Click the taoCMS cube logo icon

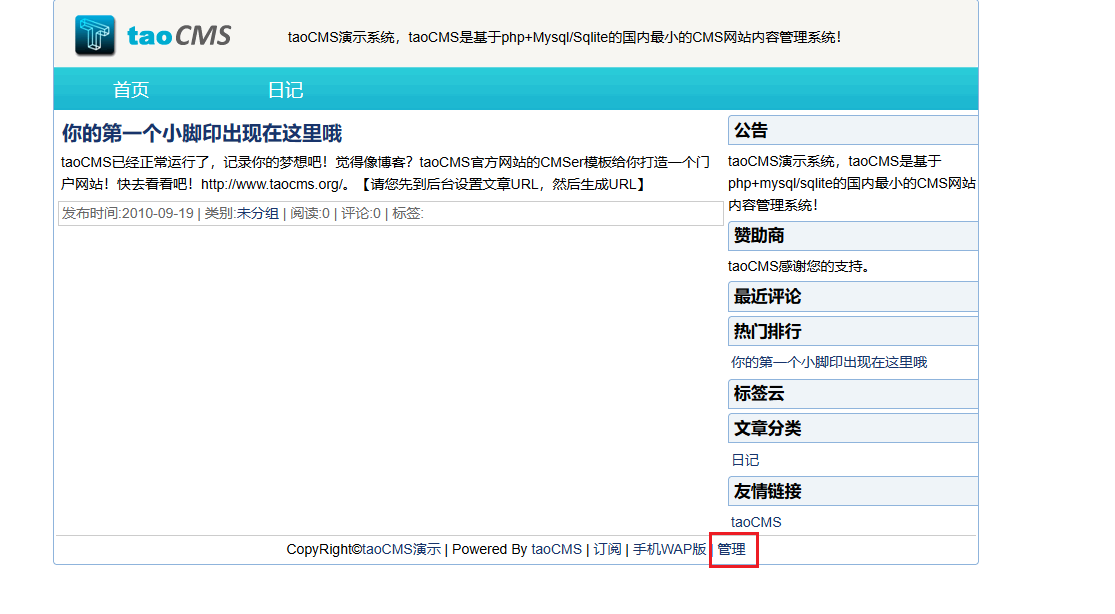[x=95, y=36]
